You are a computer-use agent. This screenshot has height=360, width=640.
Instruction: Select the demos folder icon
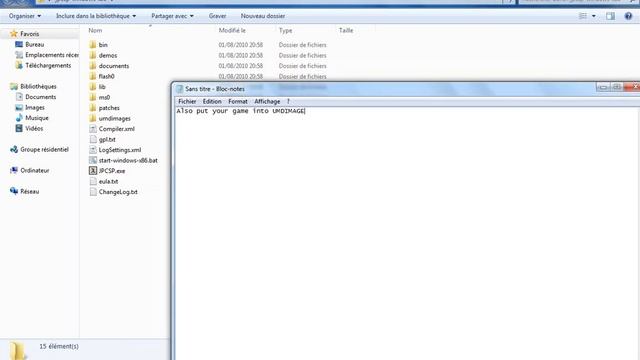[93, 55]
